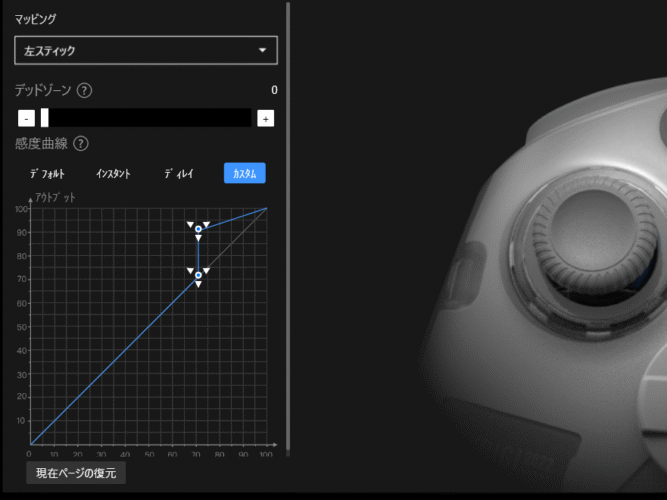Click right arrow above lower control point
Viewport: 667px width, 500px height.
[206, 271]
